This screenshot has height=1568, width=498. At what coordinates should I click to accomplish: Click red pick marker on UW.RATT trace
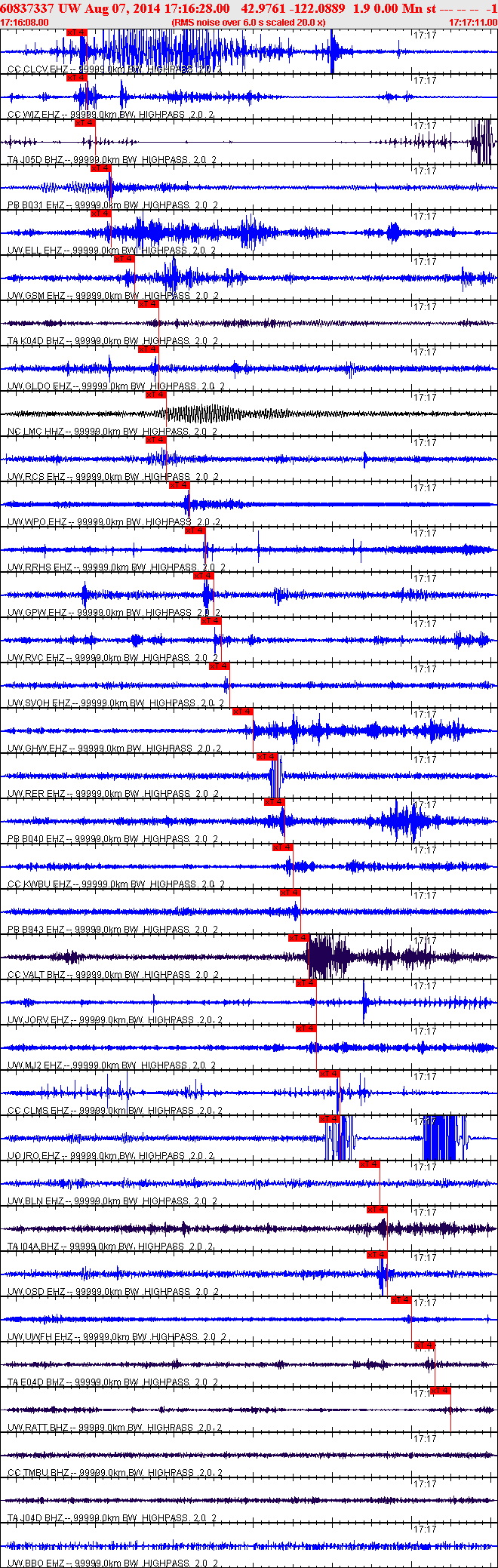click(441, 1391)
